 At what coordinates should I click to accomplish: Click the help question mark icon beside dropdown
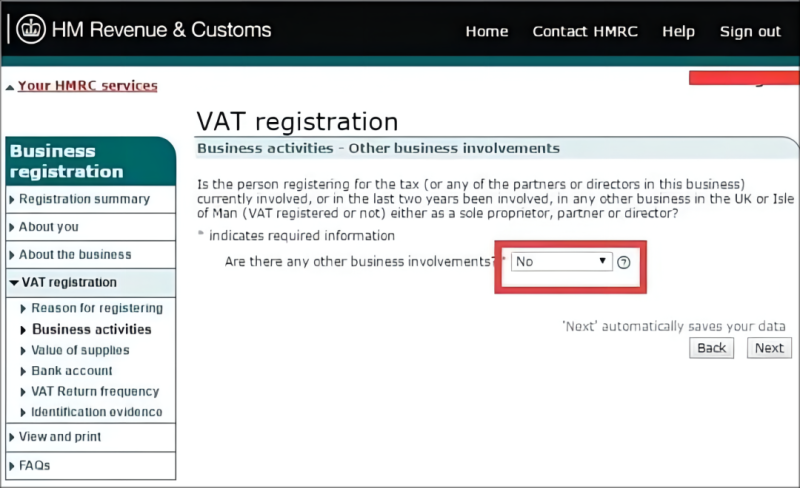[x=623, y=262]
